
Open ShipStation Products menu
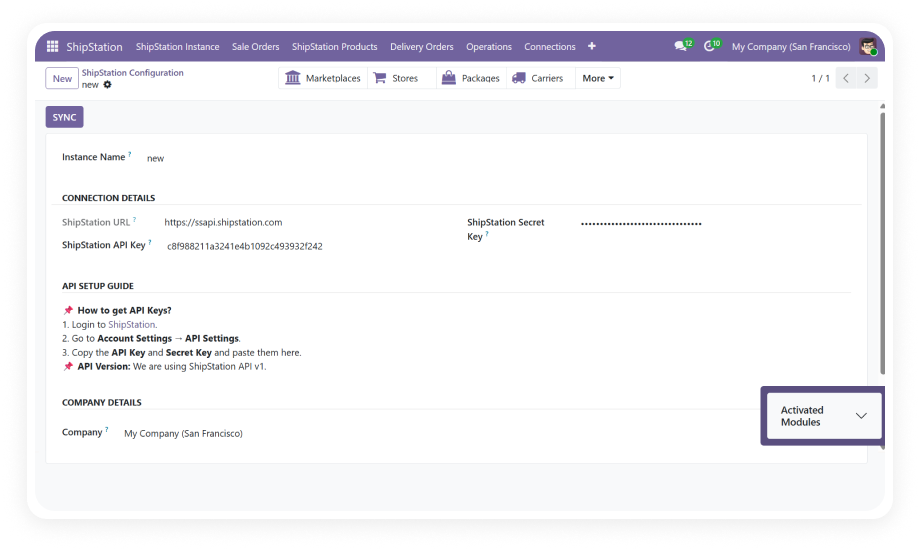(334, 46)
